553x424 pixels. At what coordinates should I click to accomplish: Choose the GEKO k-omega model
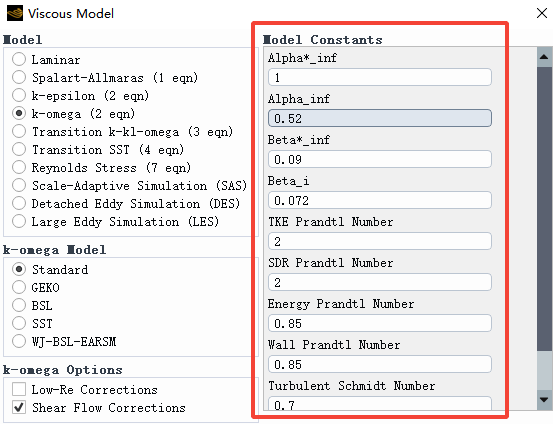pyautogui.click(x=19, y=287)
